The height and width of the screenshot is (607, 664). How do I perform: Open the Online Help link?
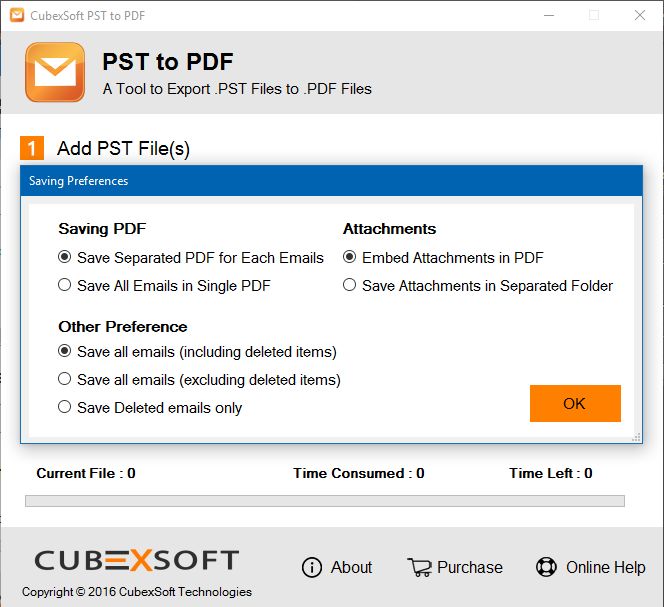(x=606, y=567)
